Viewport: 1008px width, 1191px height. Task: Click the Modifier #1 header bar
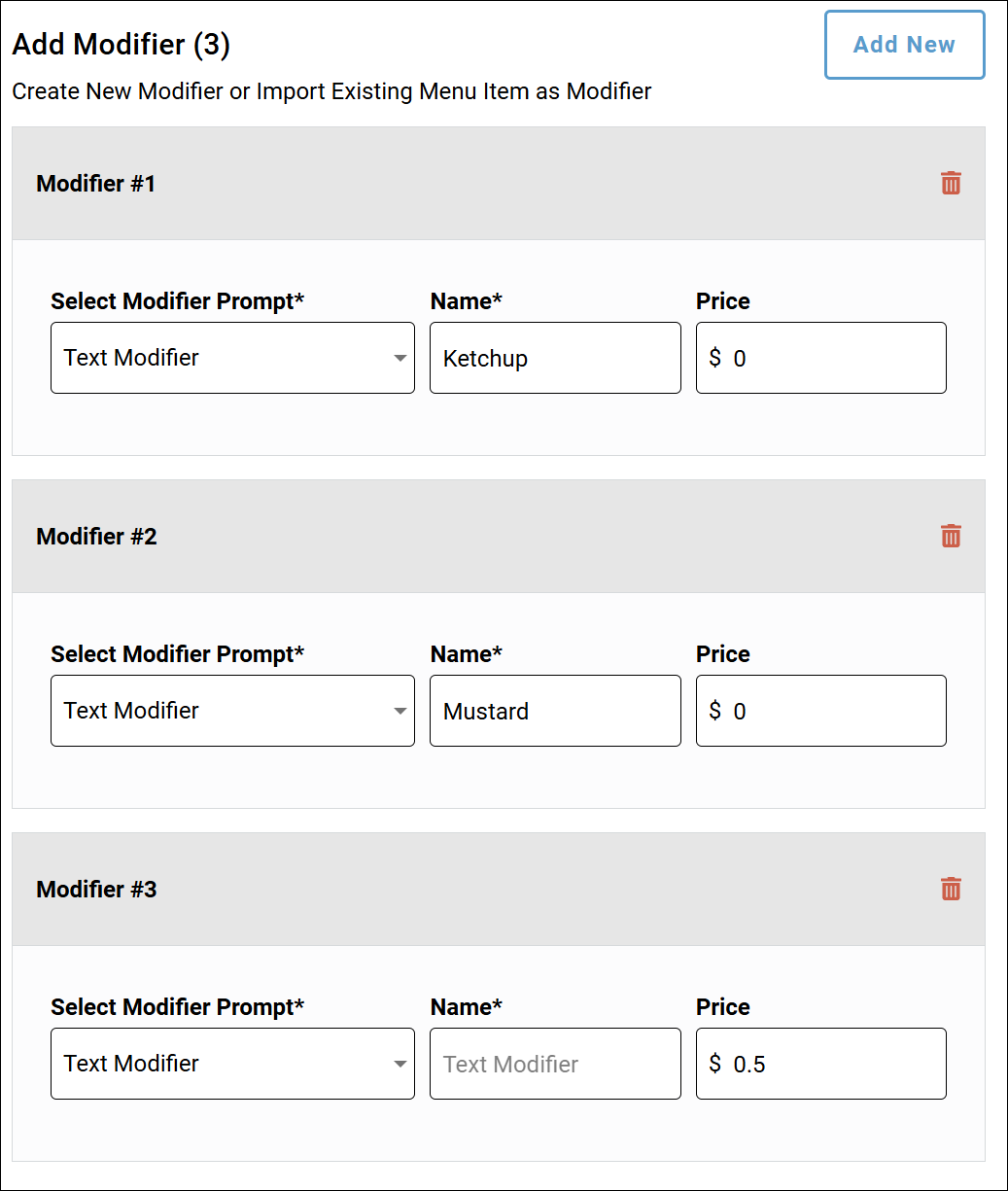point(499,183)
